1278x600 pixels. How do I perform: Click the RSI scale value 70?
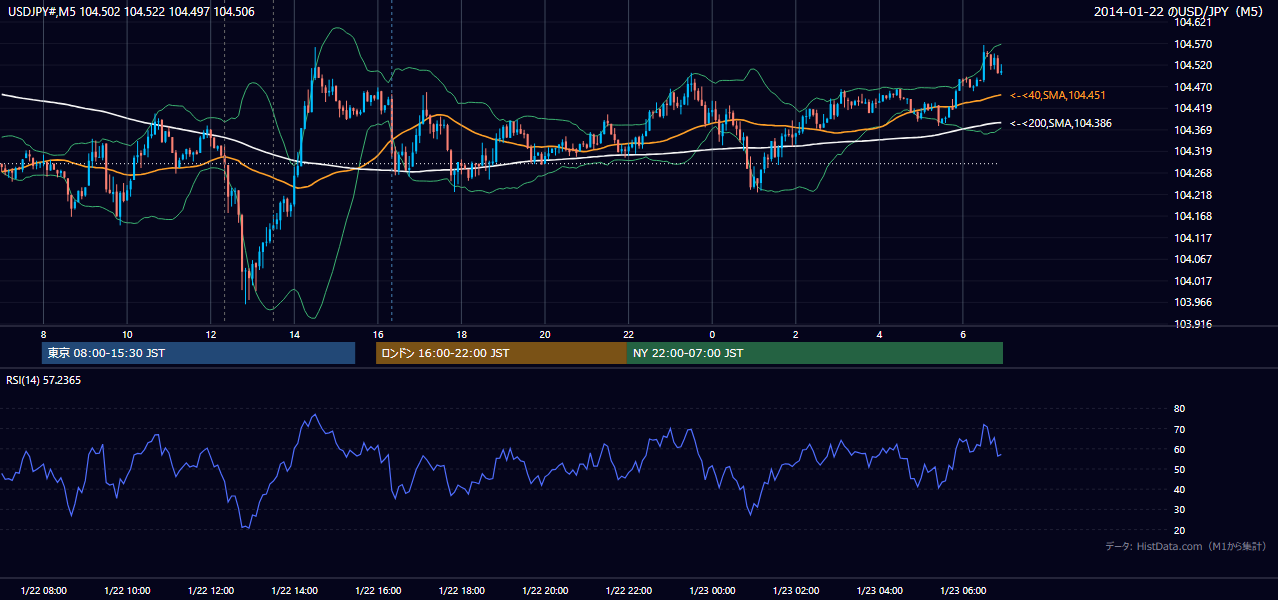(1179, 429)
